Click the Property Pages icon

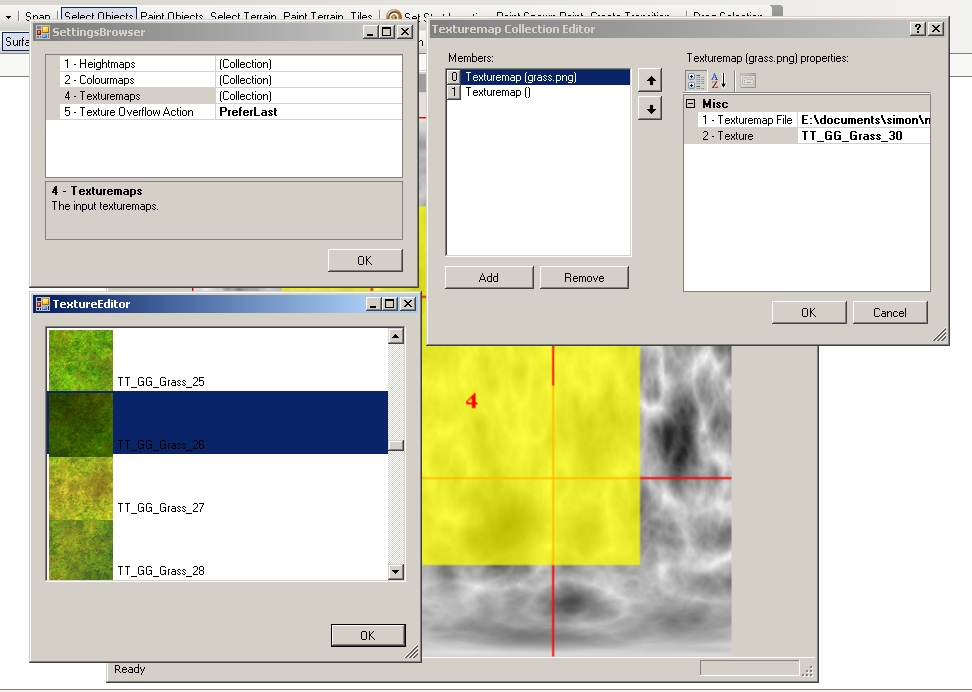point(748,81)
